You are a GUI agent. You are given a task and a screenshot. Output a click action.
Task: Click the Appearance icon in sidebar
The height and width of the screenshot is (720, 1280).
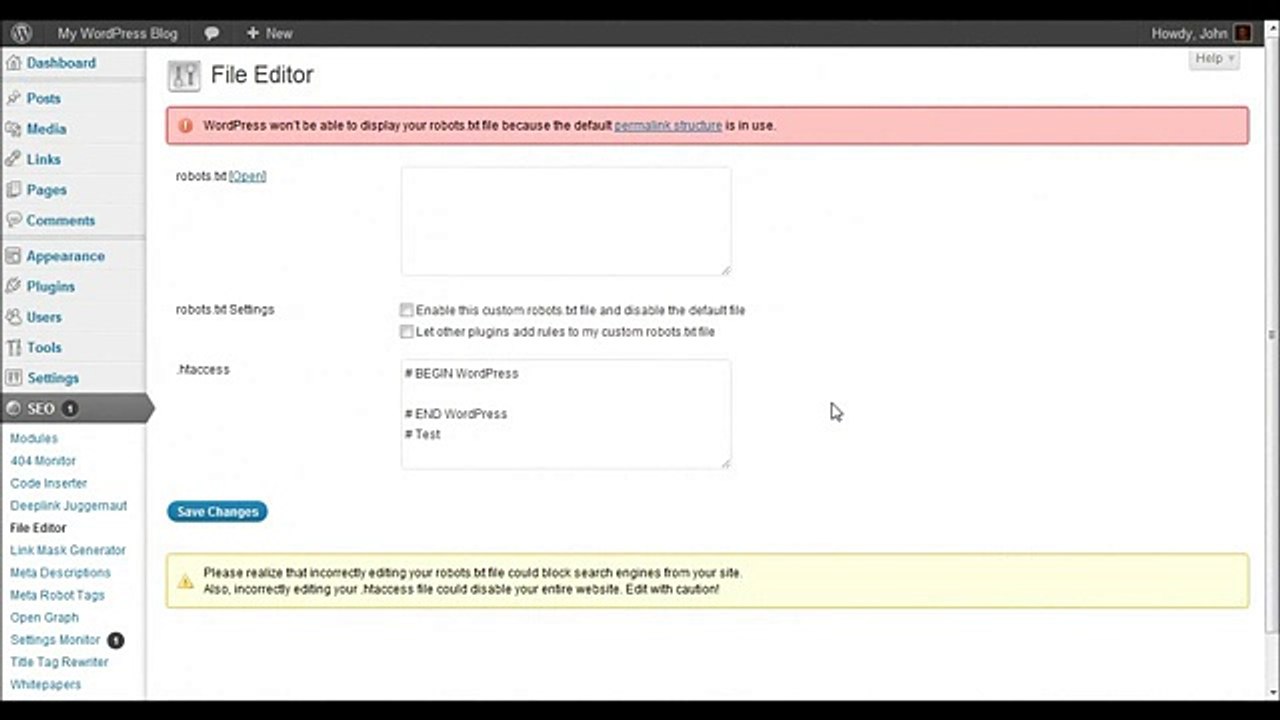click(13, 256)
